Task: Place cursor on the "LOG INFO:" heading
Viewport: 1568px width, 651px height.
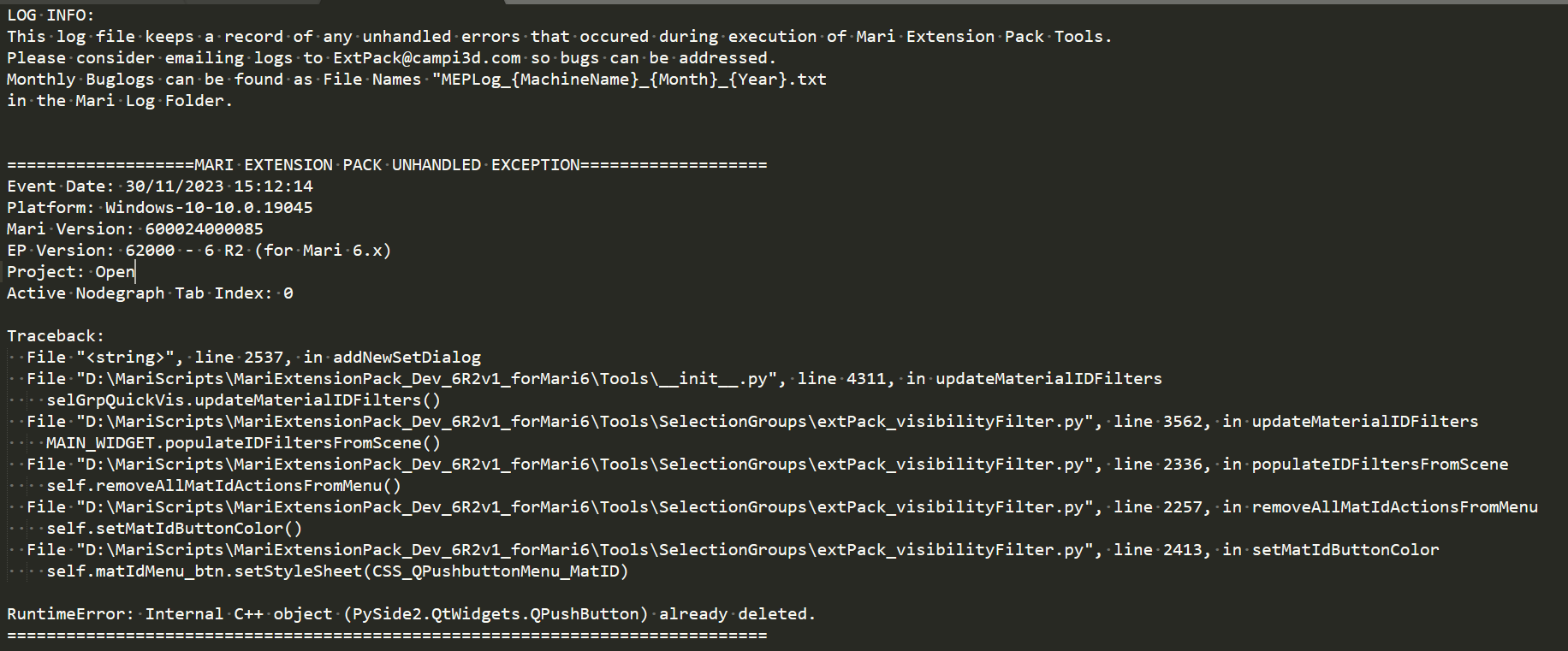Action: [x=50, y=15]
